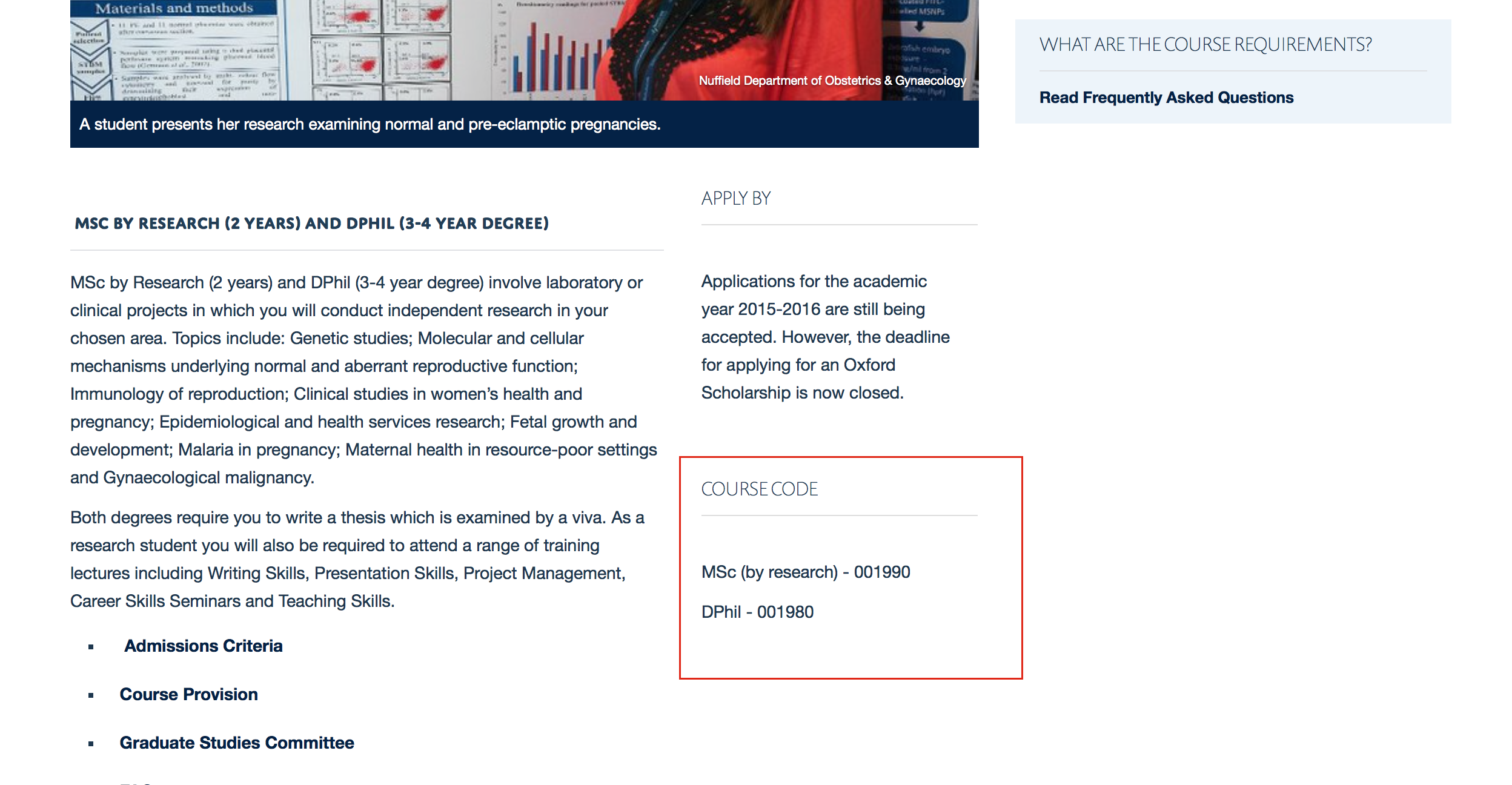This screenshot has height=785, width=1512.
Task: Click the paragraph about thesis and viva
Action: tap(357, 559)
